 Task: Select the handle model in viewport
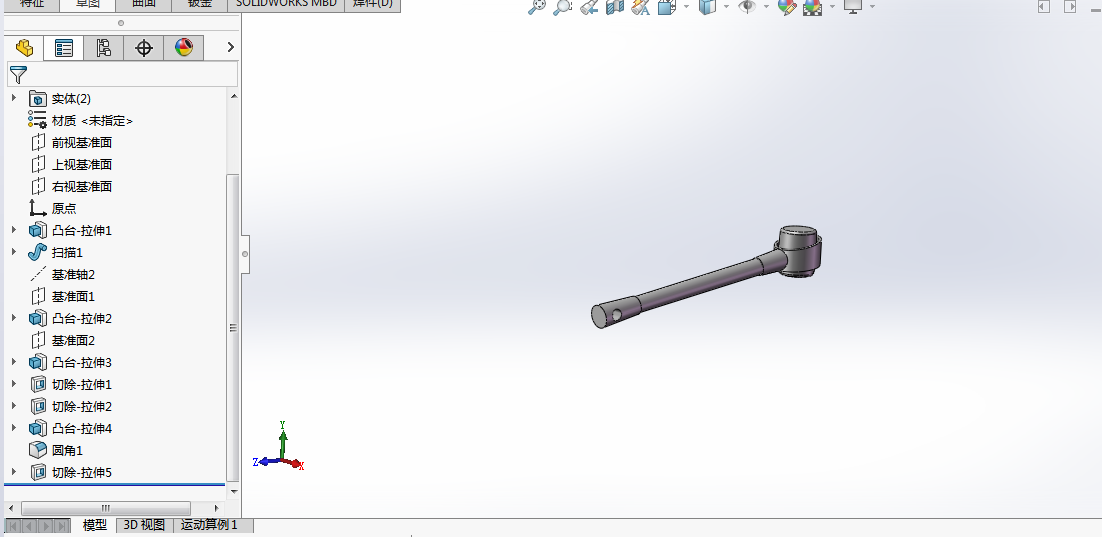(706, 278)
